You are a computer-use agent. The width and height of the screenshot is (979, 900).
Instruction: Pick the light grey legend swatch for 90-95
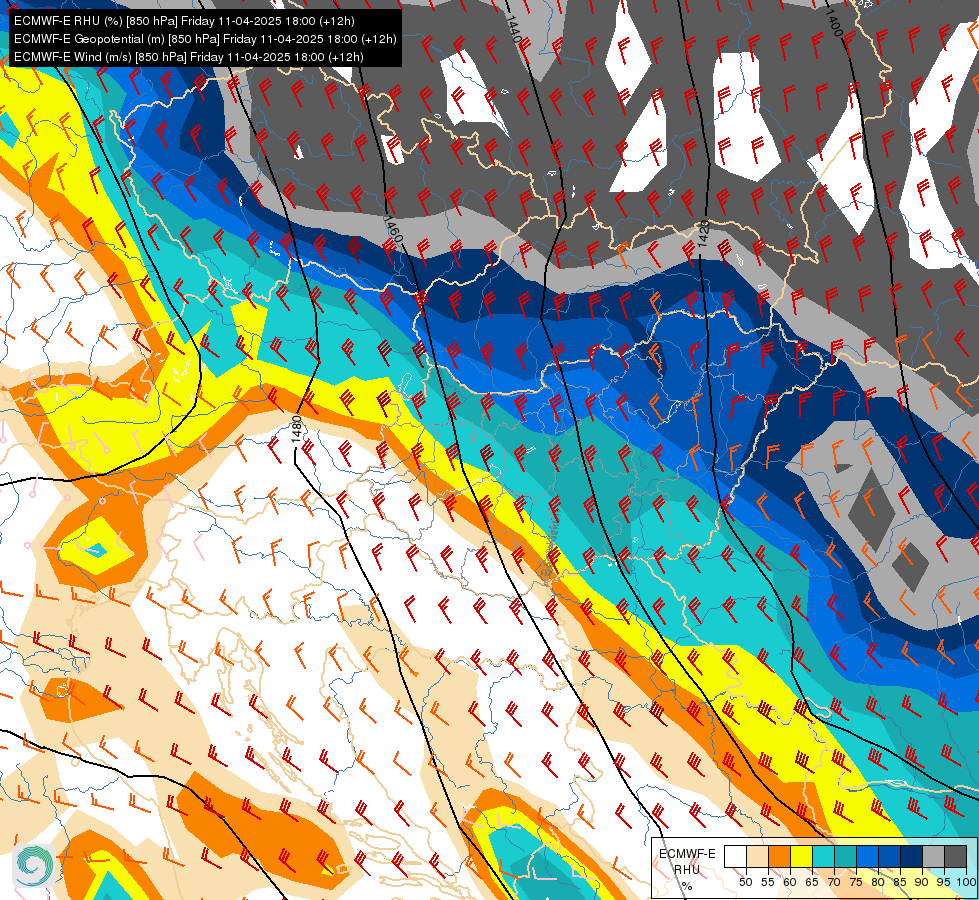pyautogui.click(x=933, y=856)
